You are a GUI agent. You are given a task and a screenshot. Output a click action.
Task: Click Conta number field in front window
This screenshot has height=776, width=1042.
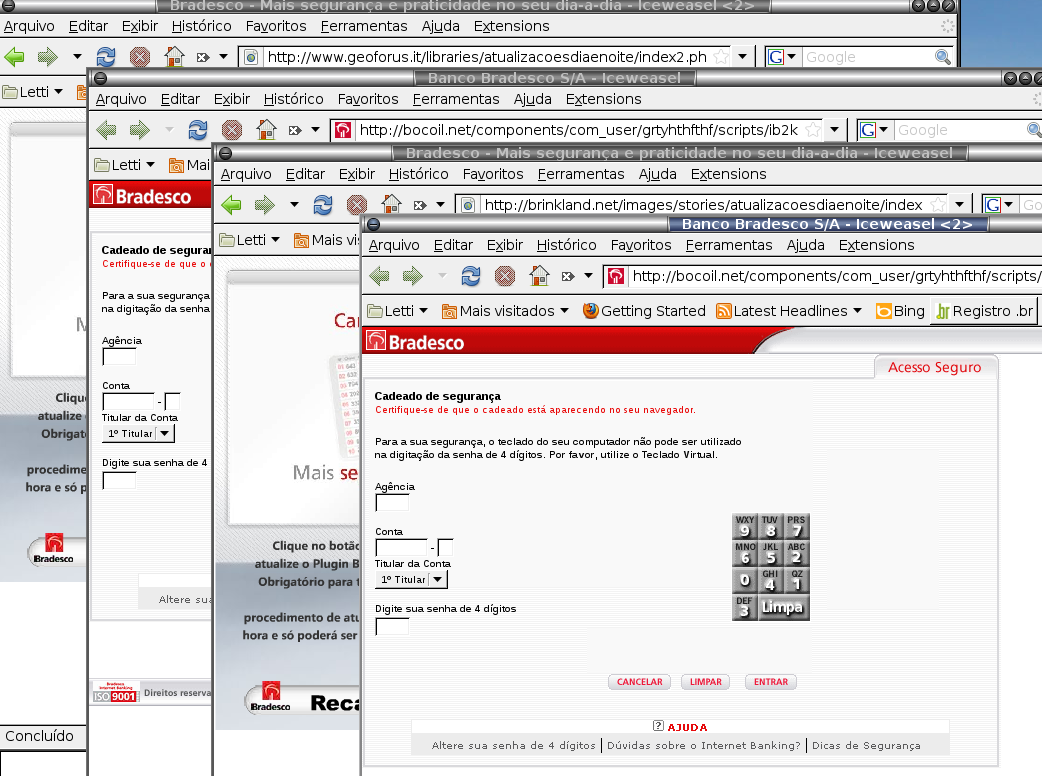[x=402, y=548]
